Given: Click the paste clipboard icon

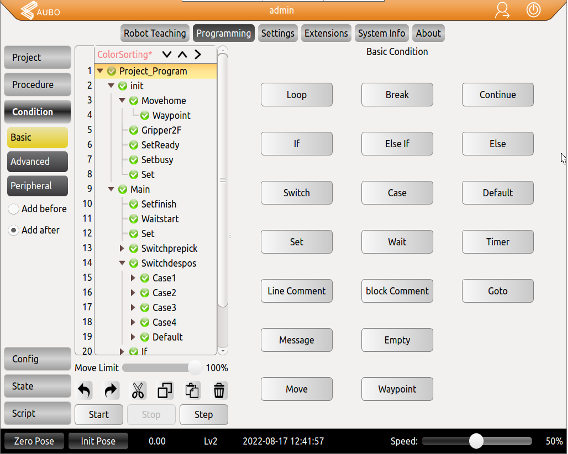Looking at the screenshot, I should [192, 390].
